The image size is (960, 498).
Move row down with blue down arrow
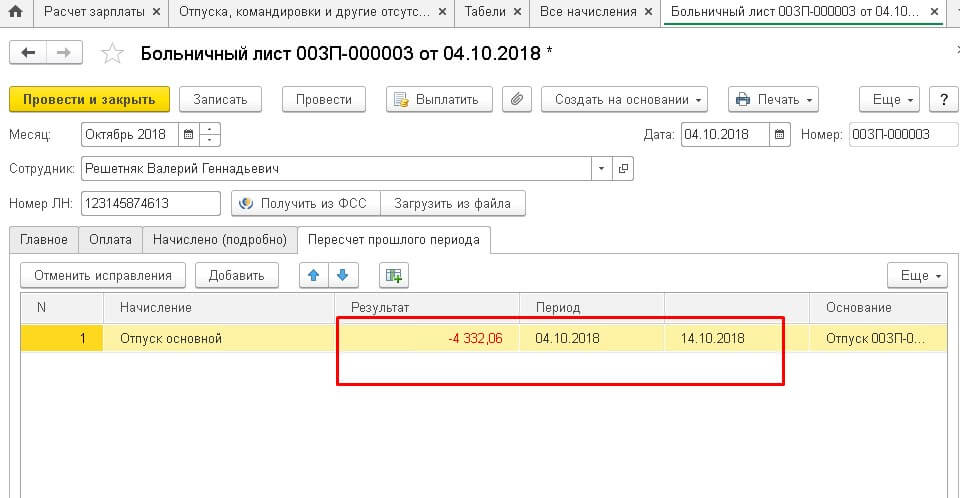pyautogui.click(x=342, y=275)
